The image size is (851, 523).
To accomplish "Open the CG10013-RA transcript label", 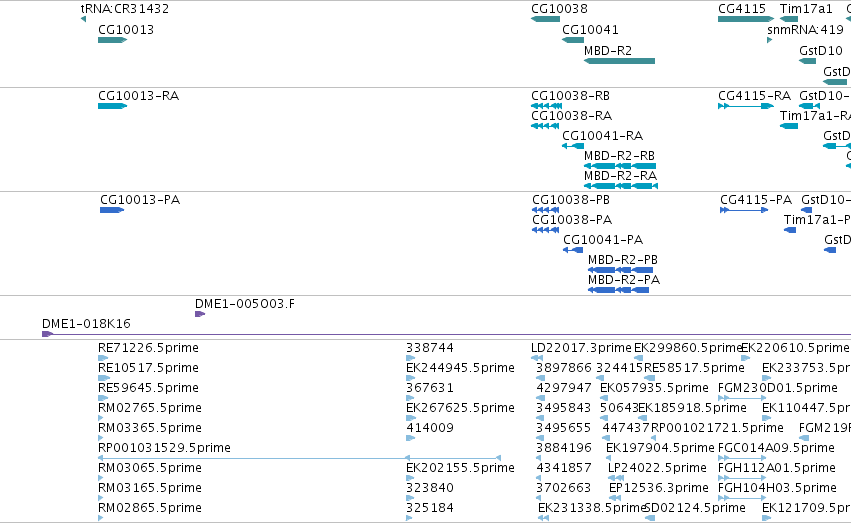I will pos(138,96).
